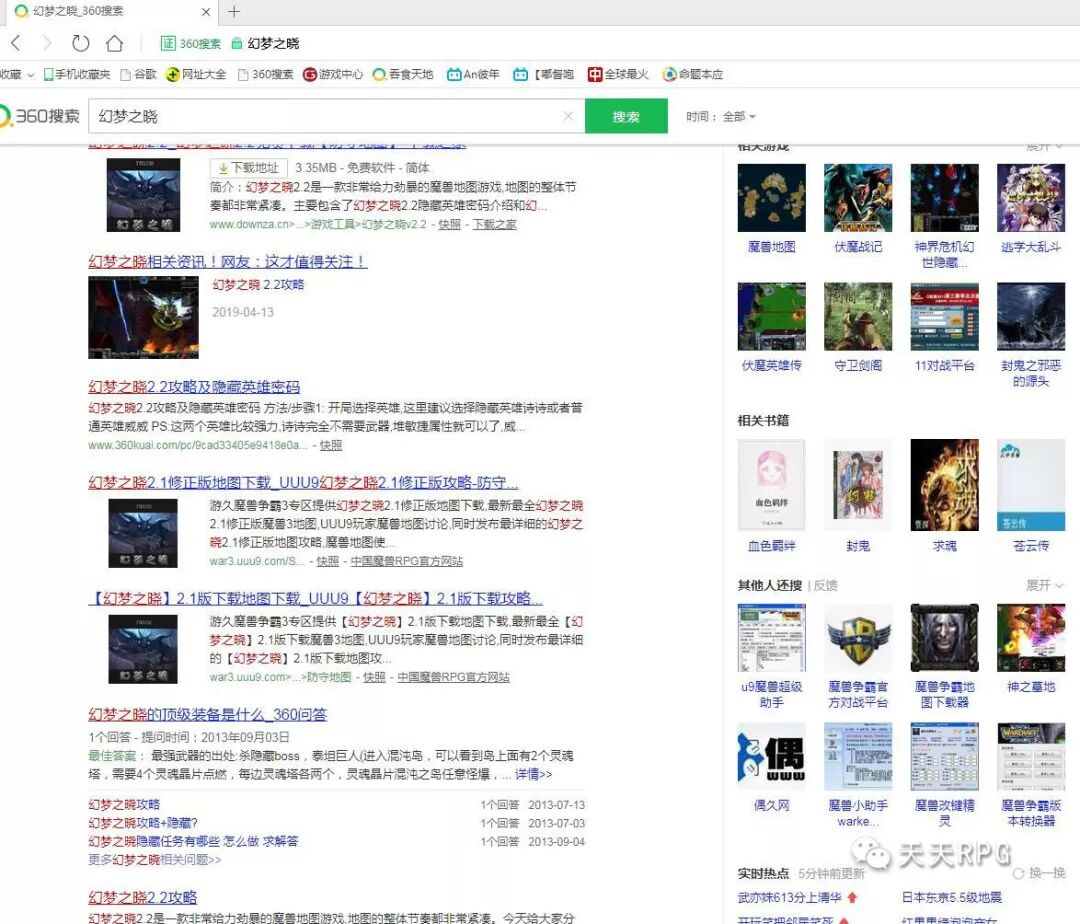Open An彼年 bookmark
Image resolution: width=1080 pixels, height=924 pixels.
473,74
